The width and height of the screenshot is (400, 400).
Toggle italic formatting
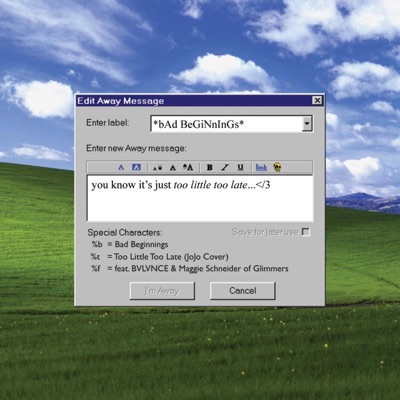tap(225, 167)
